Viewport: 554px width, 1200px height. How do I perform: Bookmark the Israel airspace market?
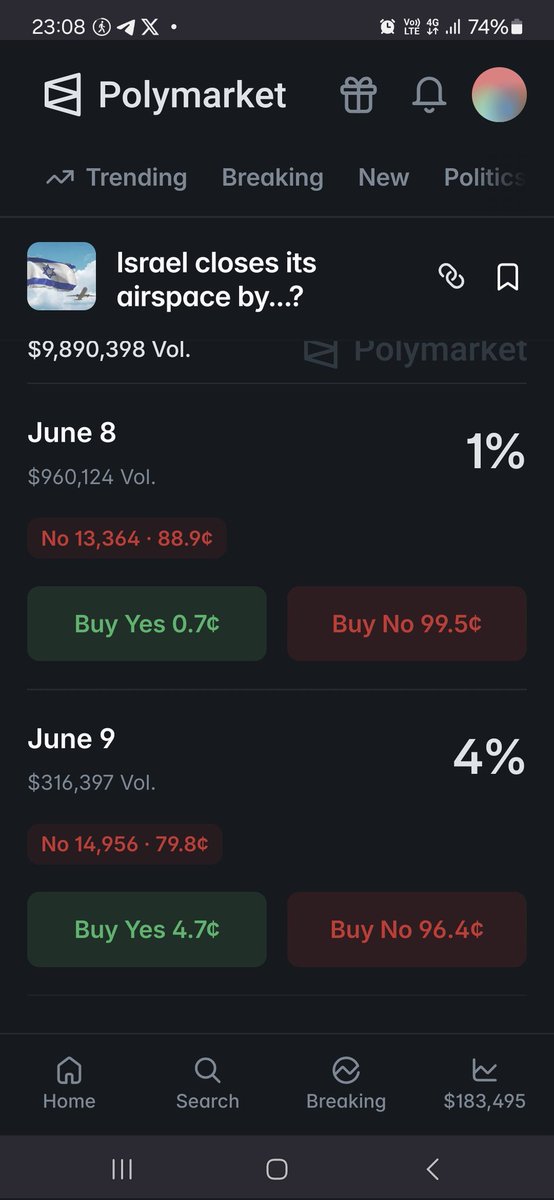pyautogui.click(x=508, y=277)
